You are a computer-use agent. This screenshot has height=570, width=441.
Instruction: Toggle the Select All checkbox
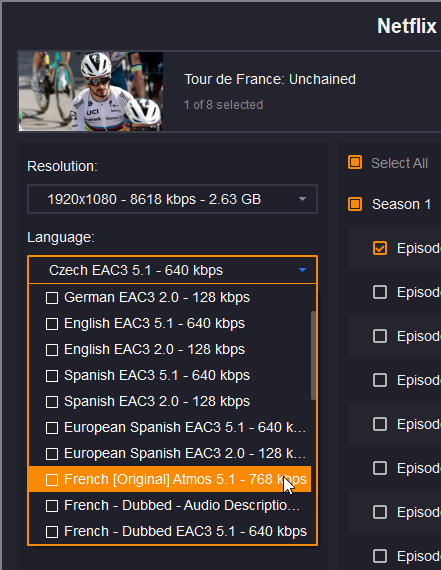coord(355,162)
